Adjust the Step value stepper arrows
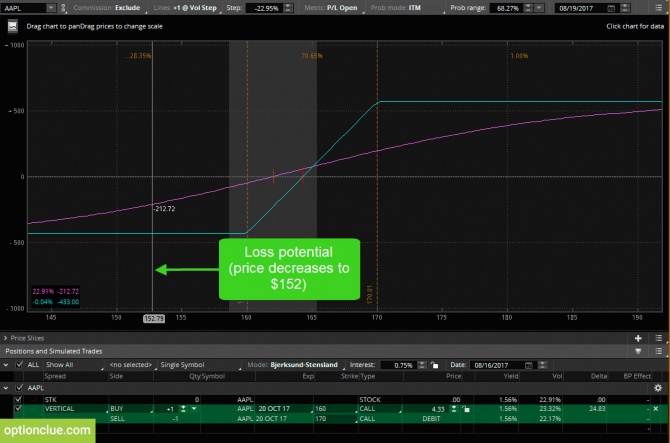 pyautogui.click(x=288, y=8)
